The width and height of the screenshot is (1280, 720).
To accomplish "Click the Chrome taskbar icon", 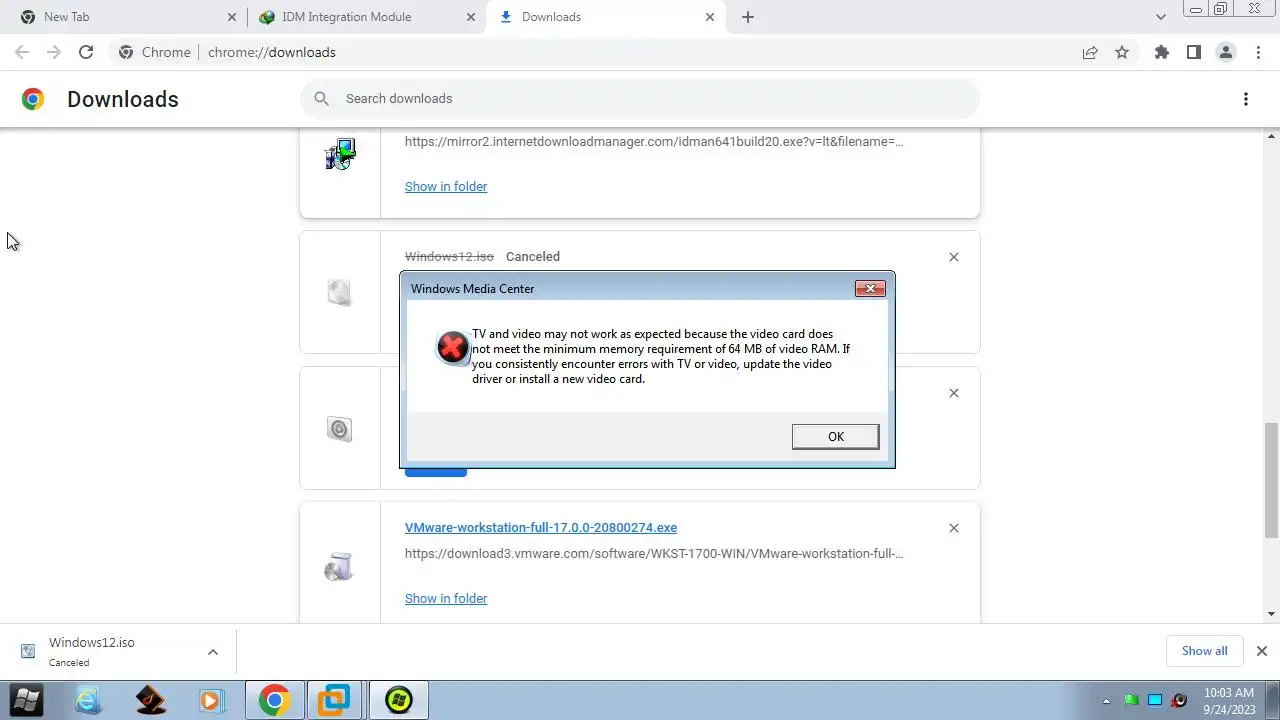I will pyautogui.click(x=274, y=701).
